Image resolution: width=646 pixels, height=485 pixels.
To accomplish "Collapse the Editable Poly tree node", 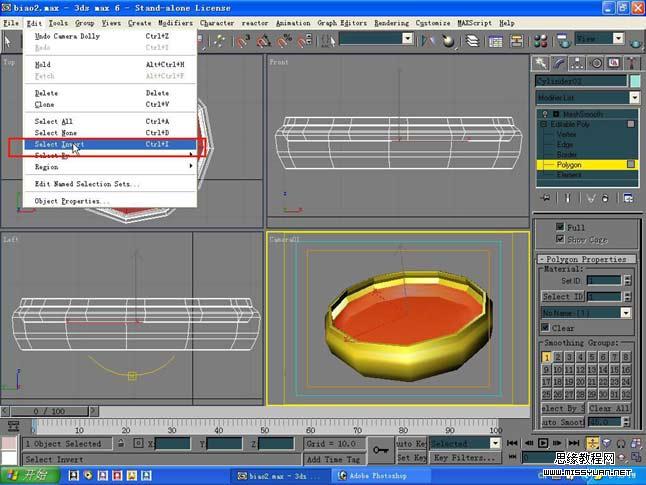I will pos(543,124).
